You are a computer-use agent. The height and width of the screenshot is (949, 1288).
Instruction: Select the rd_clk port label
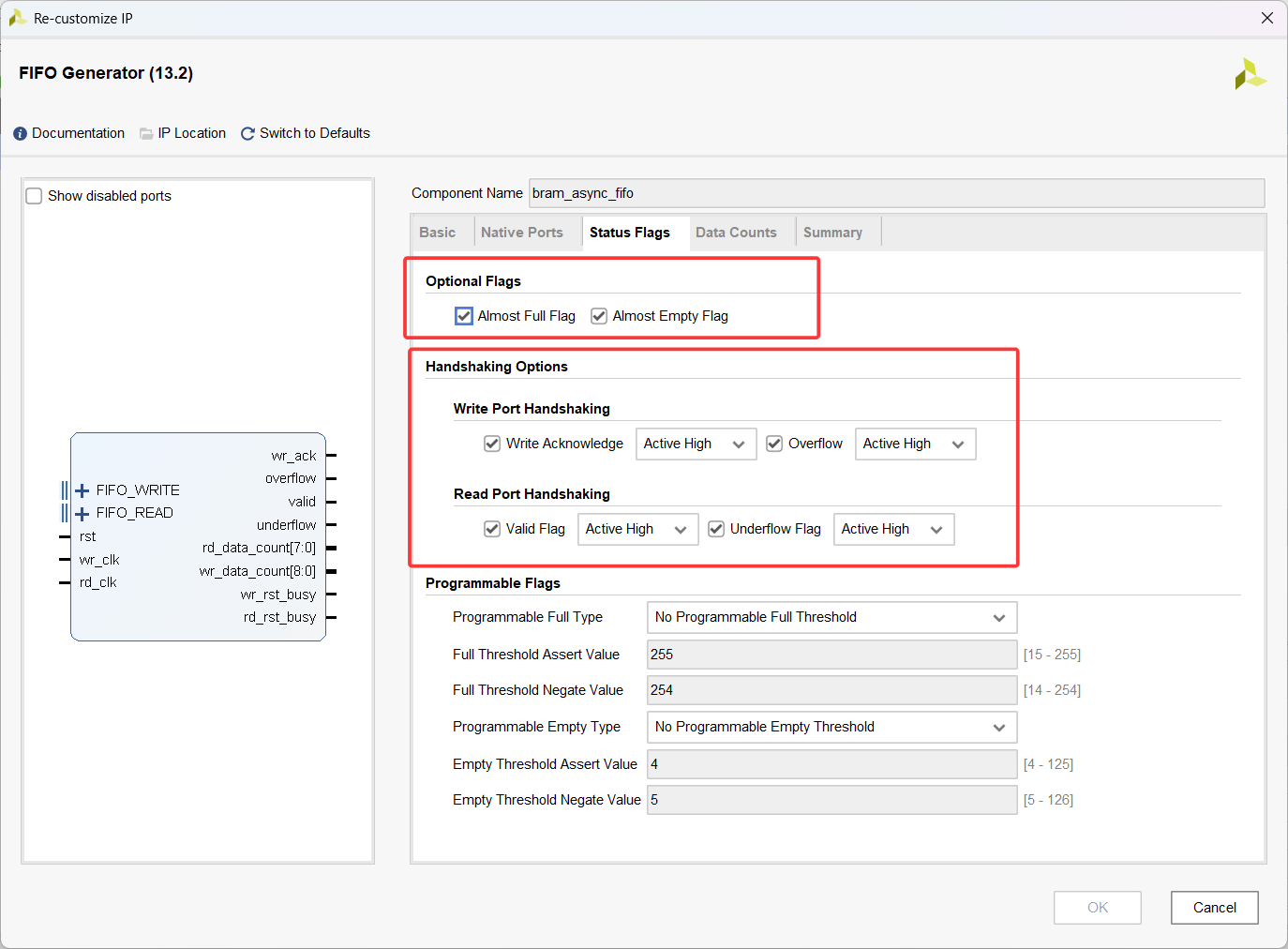pos(98,582)
